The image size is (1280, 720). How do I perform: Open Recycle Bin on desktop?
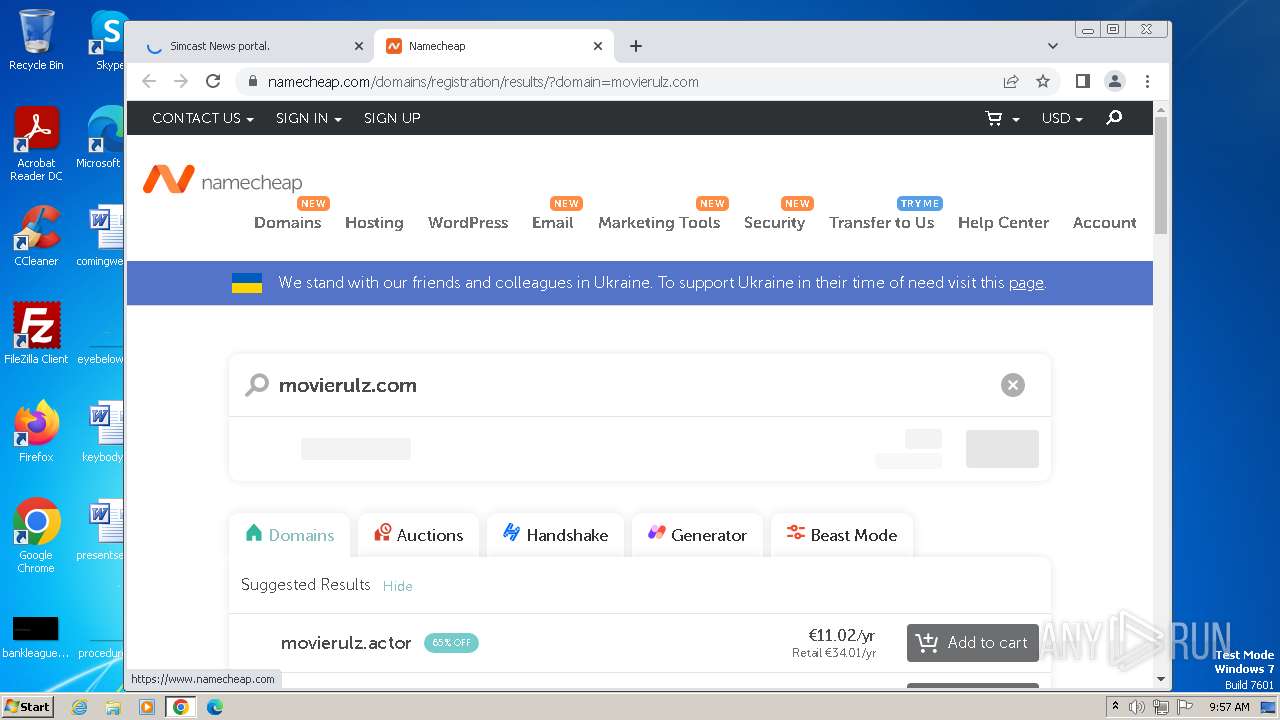click(36, 40)
